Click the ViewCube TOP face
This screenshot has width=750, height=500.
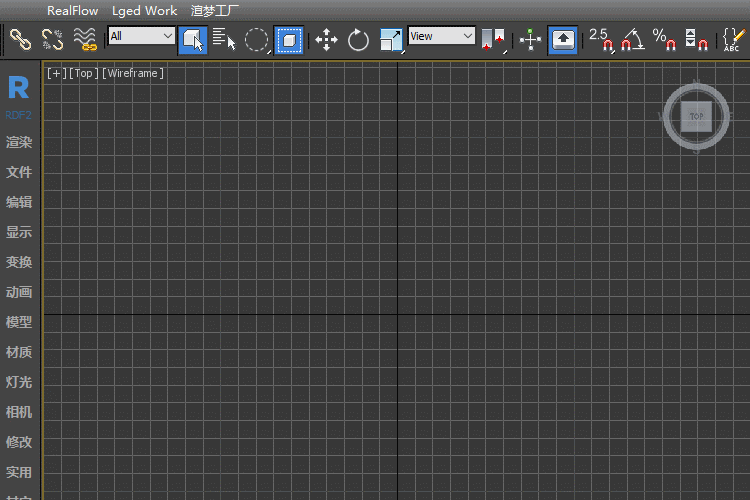pos(696,116)
